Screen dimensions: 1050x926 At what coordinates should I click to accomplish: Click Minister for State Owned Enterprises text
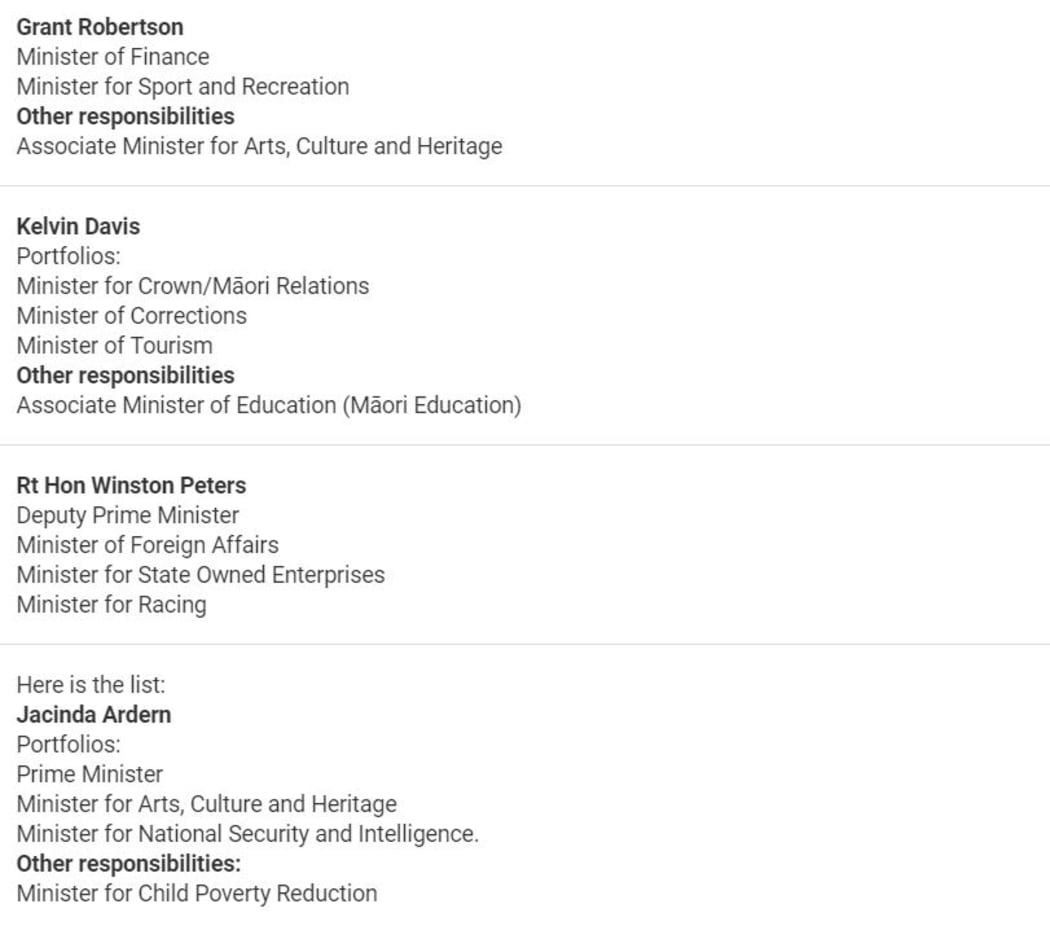[201, 575]
